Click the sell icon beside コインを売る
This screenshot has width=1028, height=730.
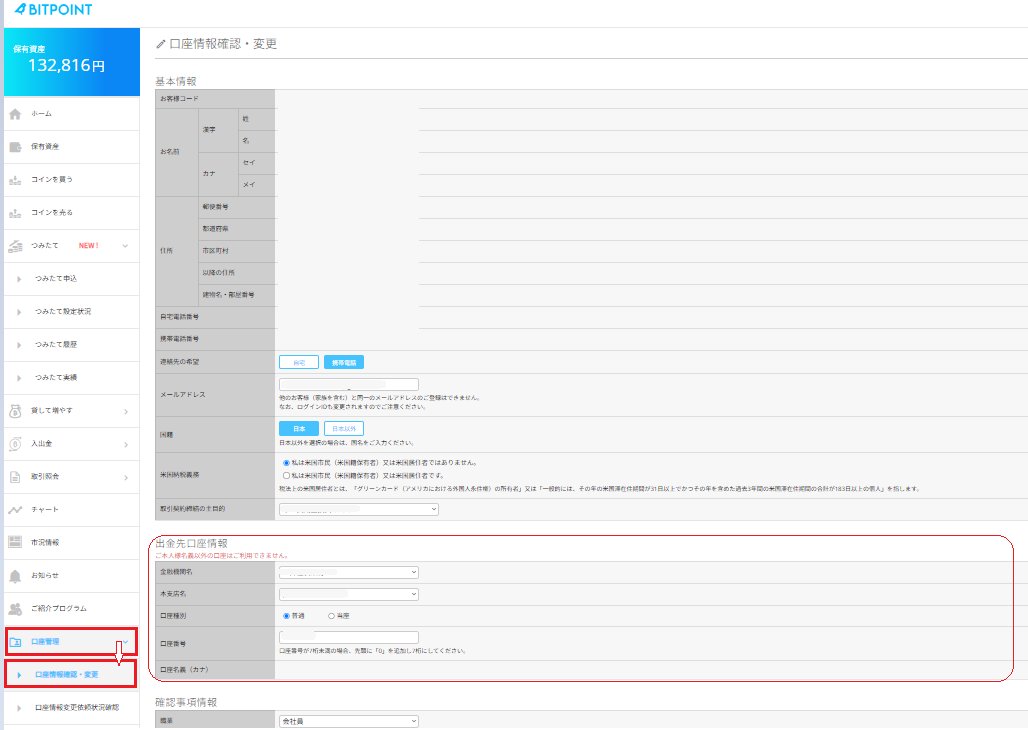click(x=15, y=213)
